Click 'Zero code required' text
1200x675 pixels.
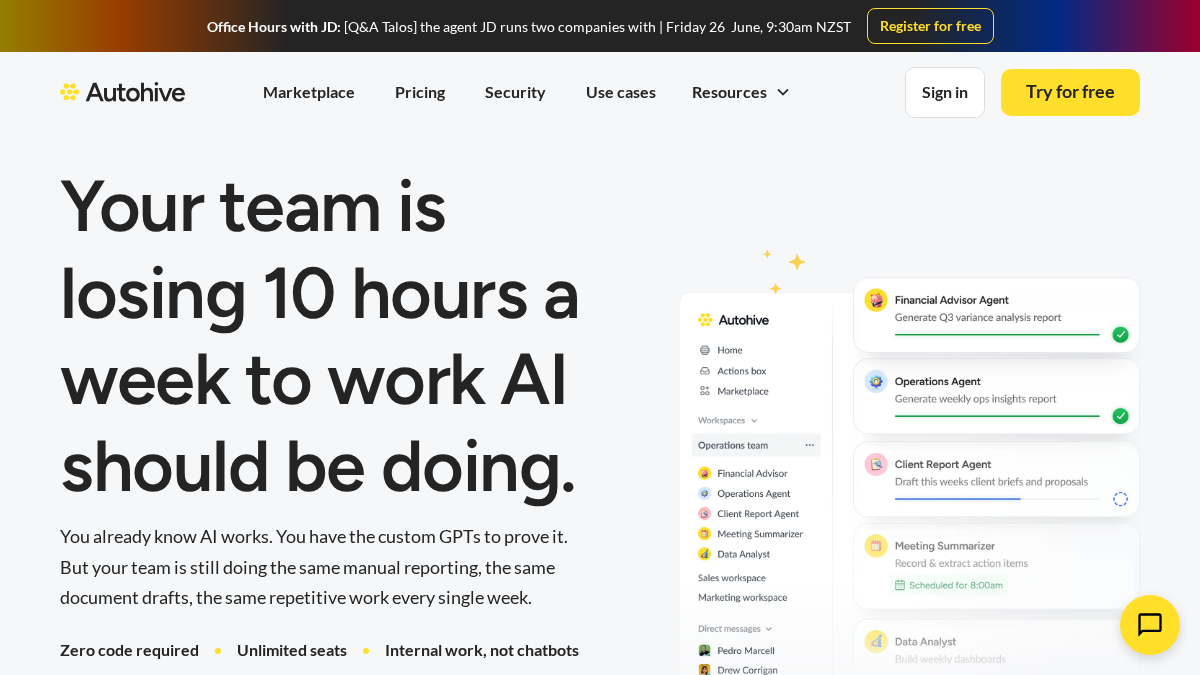[x=129, y=650]
